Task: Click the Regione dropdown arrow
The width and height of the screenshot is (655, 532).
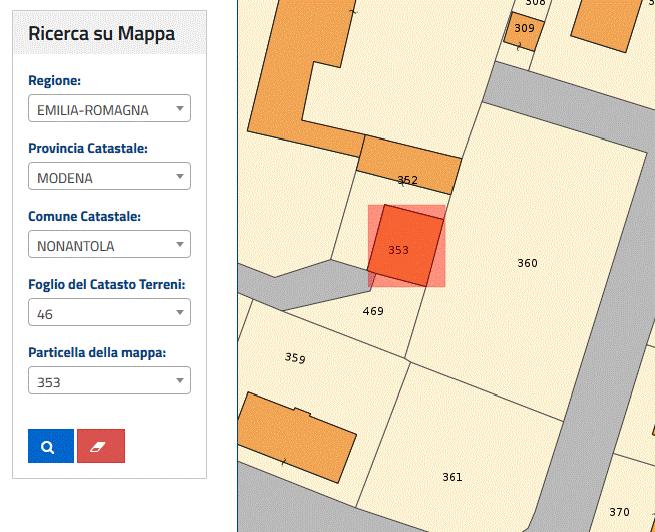Action: [180, 108]
